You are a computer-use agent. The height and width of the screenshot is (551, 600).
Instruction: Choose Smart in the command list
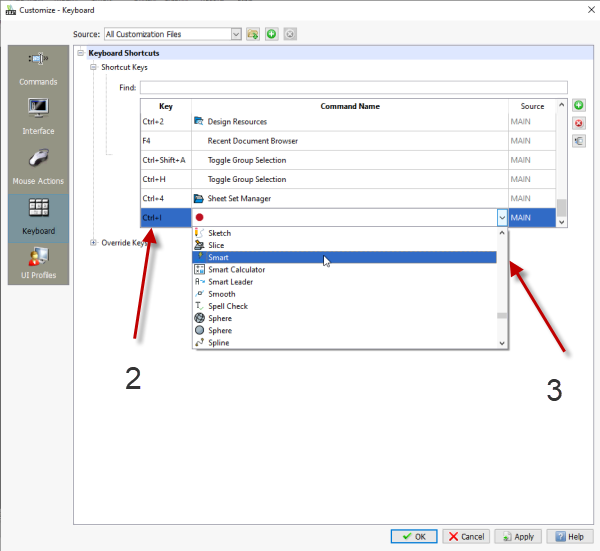coord(344,257)
